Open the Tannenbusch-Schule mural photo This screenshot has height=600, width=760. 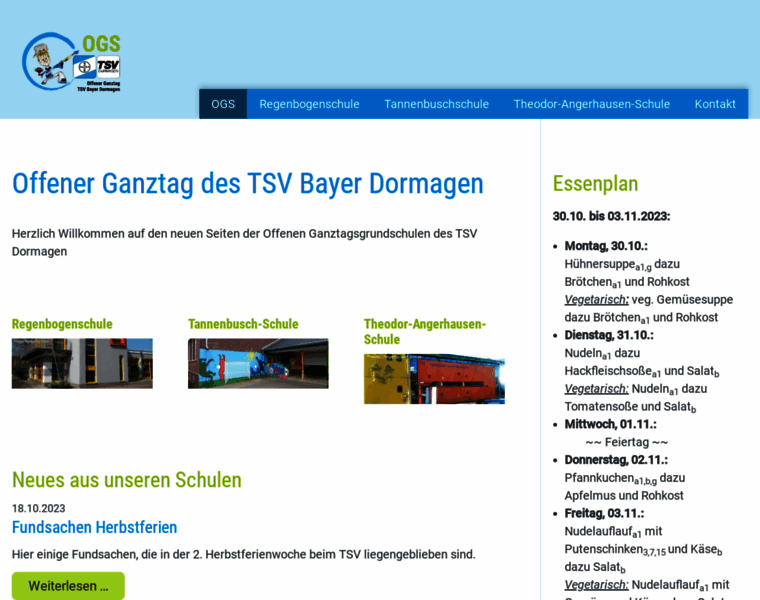258,363
